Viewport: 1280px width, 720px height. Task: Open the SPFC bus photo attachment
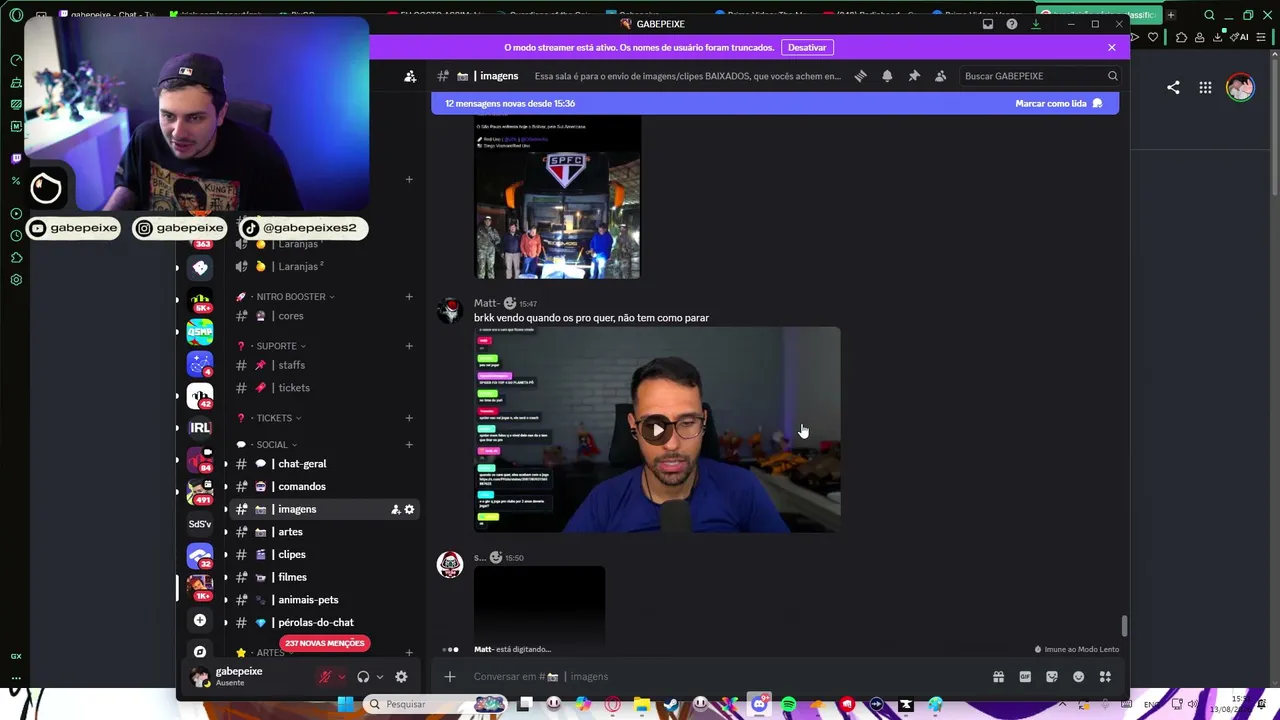tap(557, 197)
